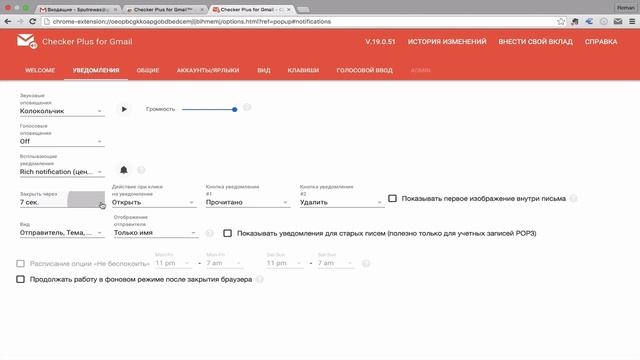The height and width of the screenshot is (360, 640).
Task: Open the help icon after background mode option
Action: click(x=260, y=280)
